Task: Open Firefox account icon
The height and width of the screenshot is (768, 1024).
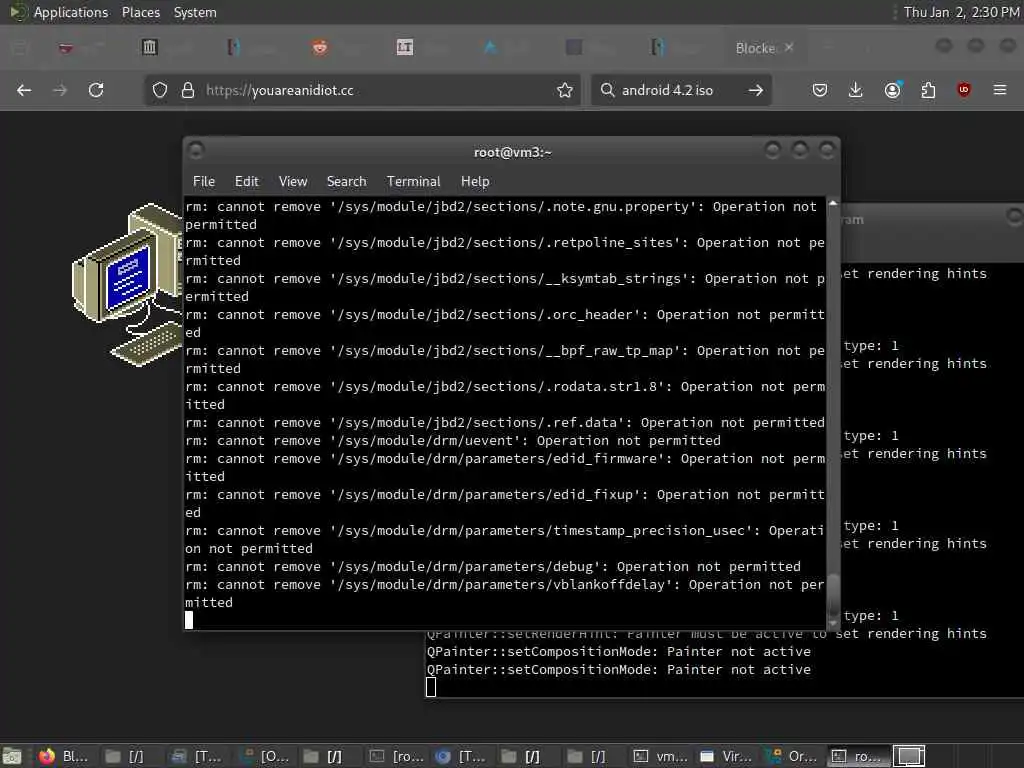Action: coord(892,90)
